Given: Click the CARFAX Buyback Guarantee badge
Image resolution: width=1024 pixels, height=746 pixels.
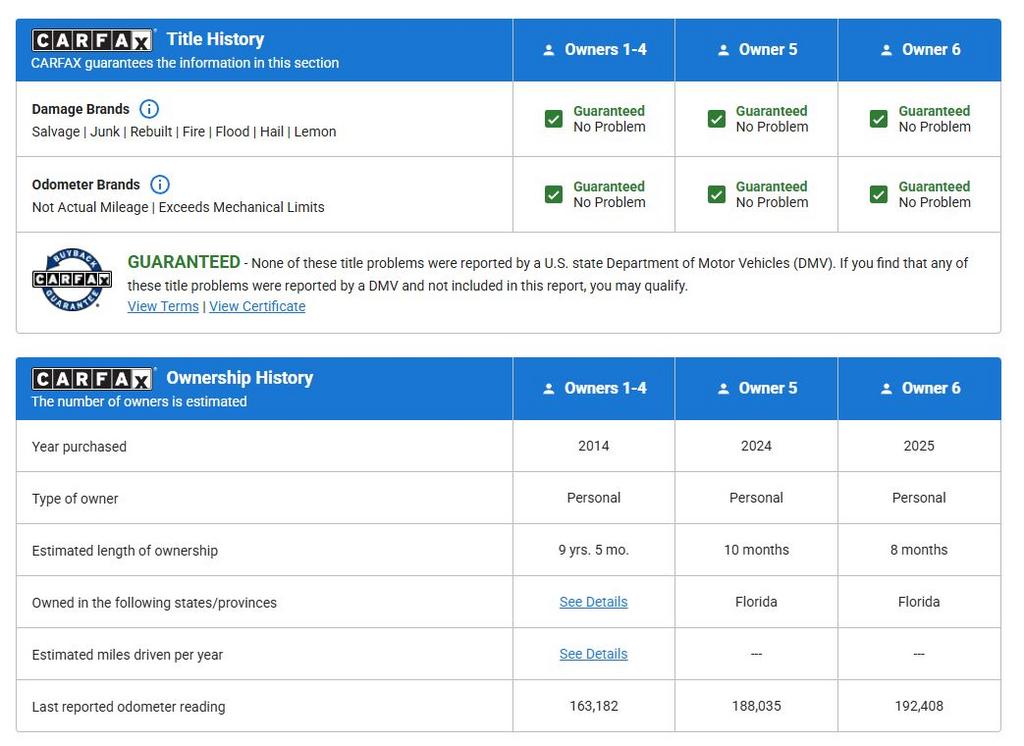Looking at the screenshot, I should tap(71, 279).
